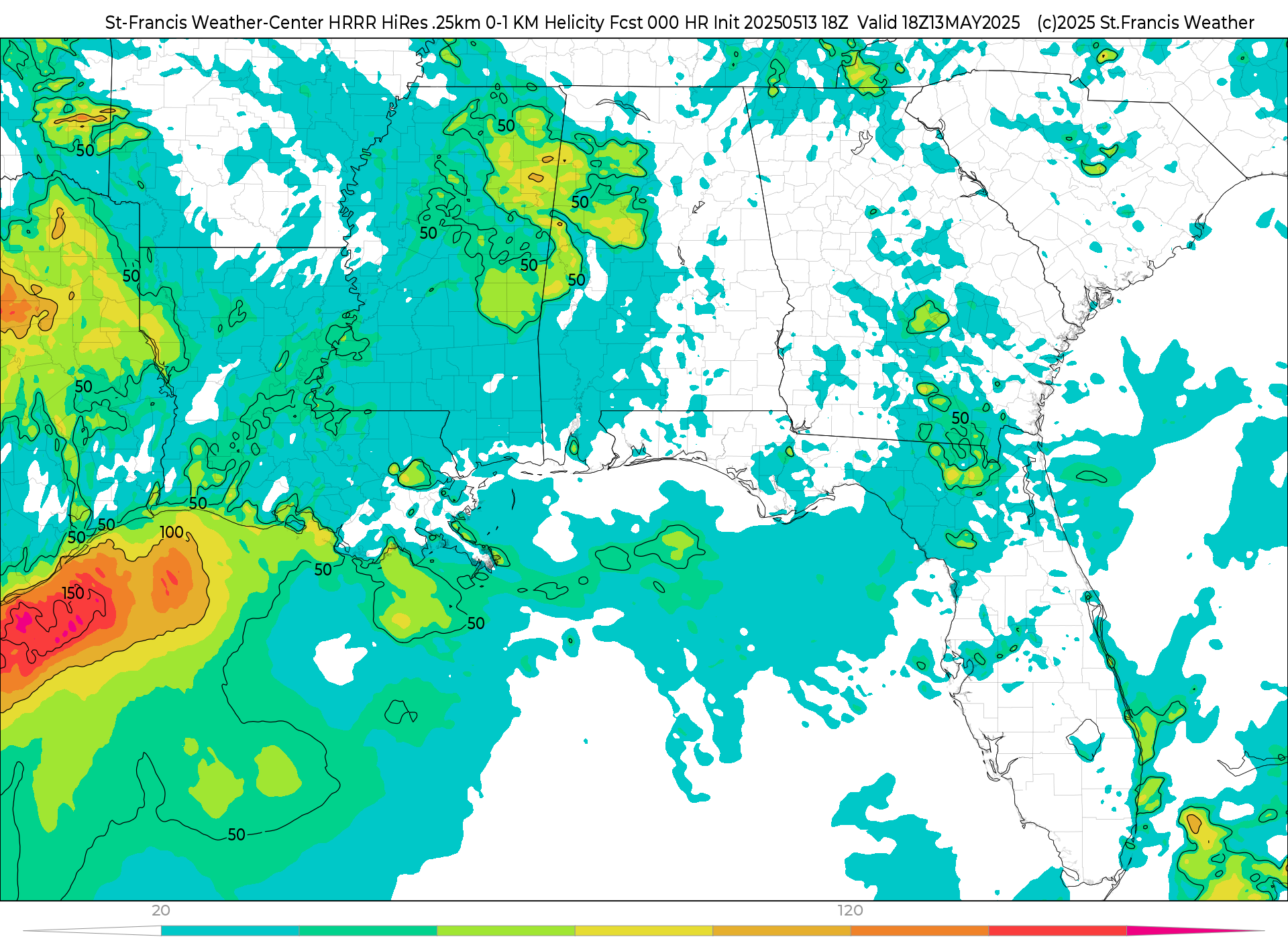Viewport: 1288px width, 939px height.
Task: Click 'Init 20250513 18Z' in the title
Action: 781,23
